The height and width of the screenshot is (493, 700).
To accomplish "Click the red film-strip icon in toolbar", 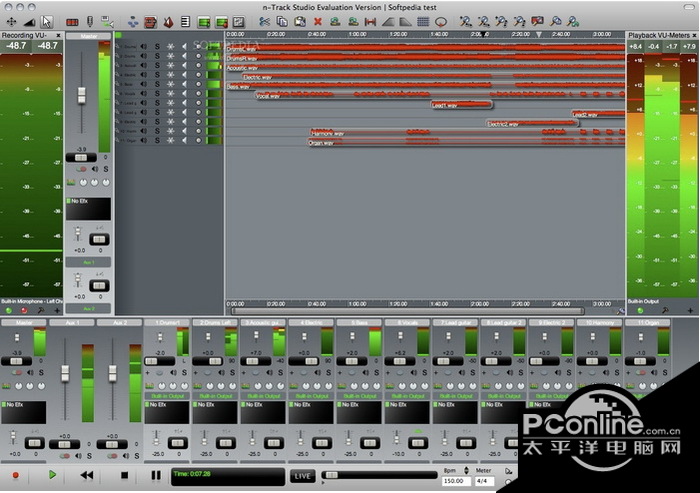I will tap(72, 22).
